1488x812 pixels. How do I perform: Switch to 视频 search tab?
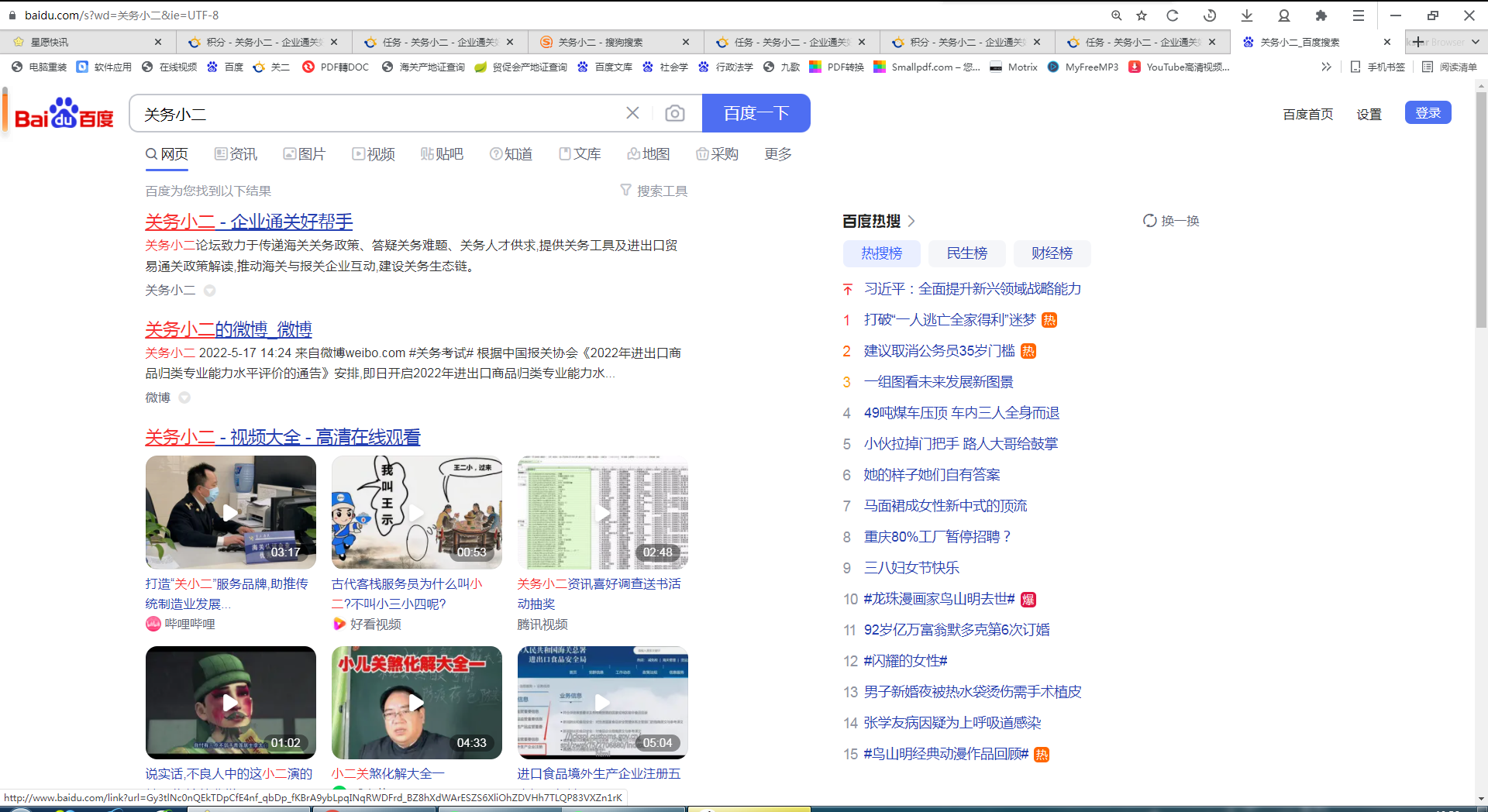tap(374, 154)
